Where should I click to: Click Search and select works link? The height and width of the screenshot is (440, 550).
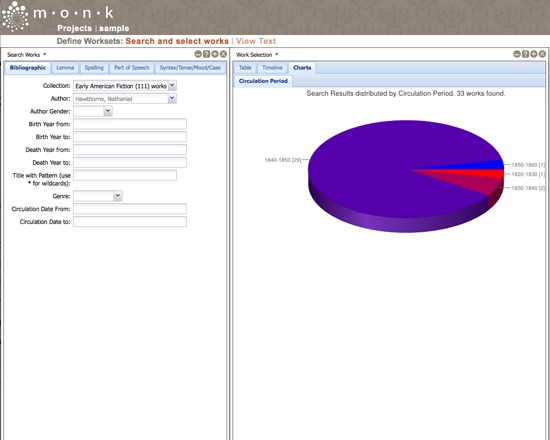click(x=177, y=41)
